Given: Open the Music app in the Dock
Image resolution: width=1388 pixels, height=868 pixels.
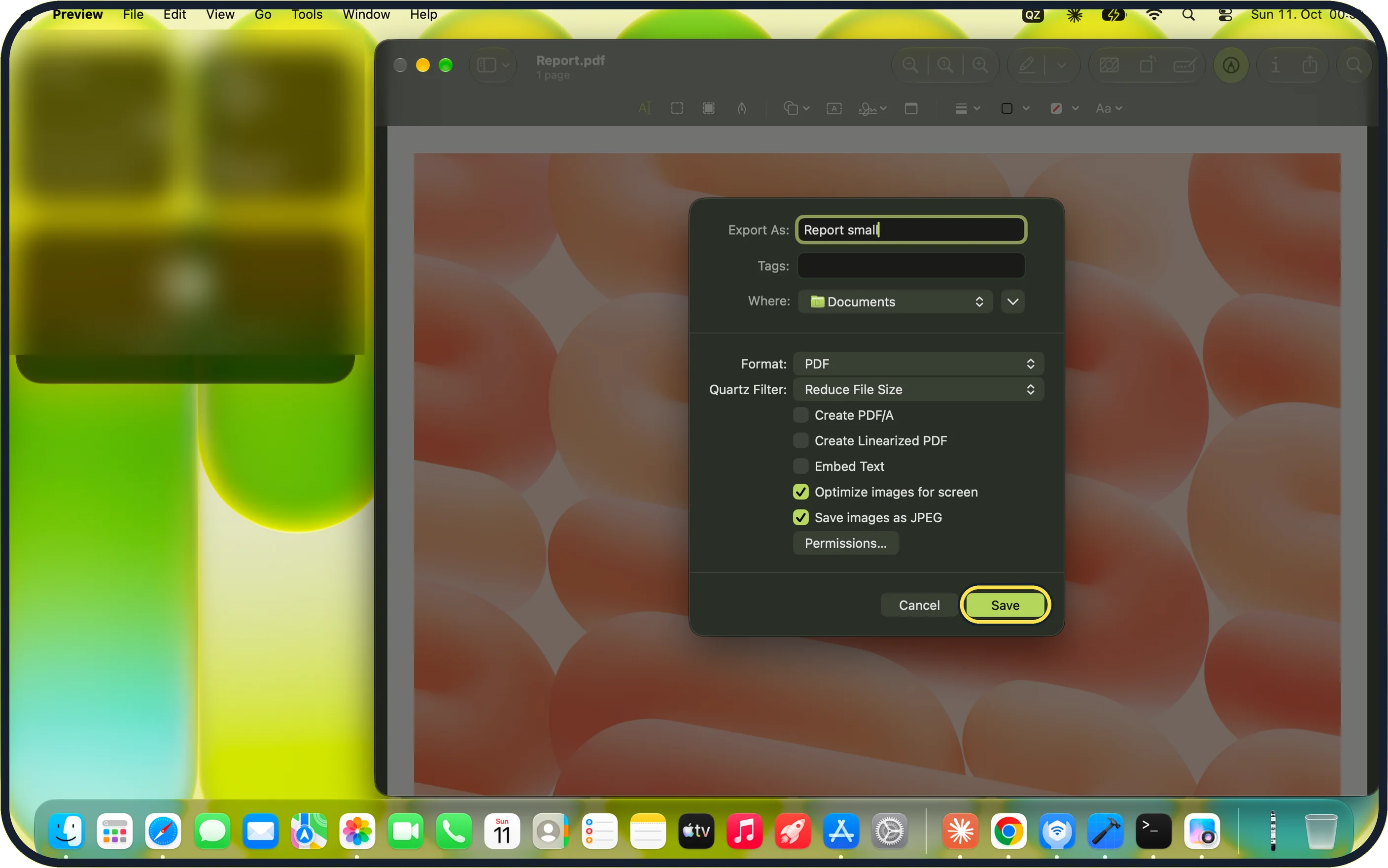Looking at the screenshot, I should pyautogui.click(x=744, y=831).
